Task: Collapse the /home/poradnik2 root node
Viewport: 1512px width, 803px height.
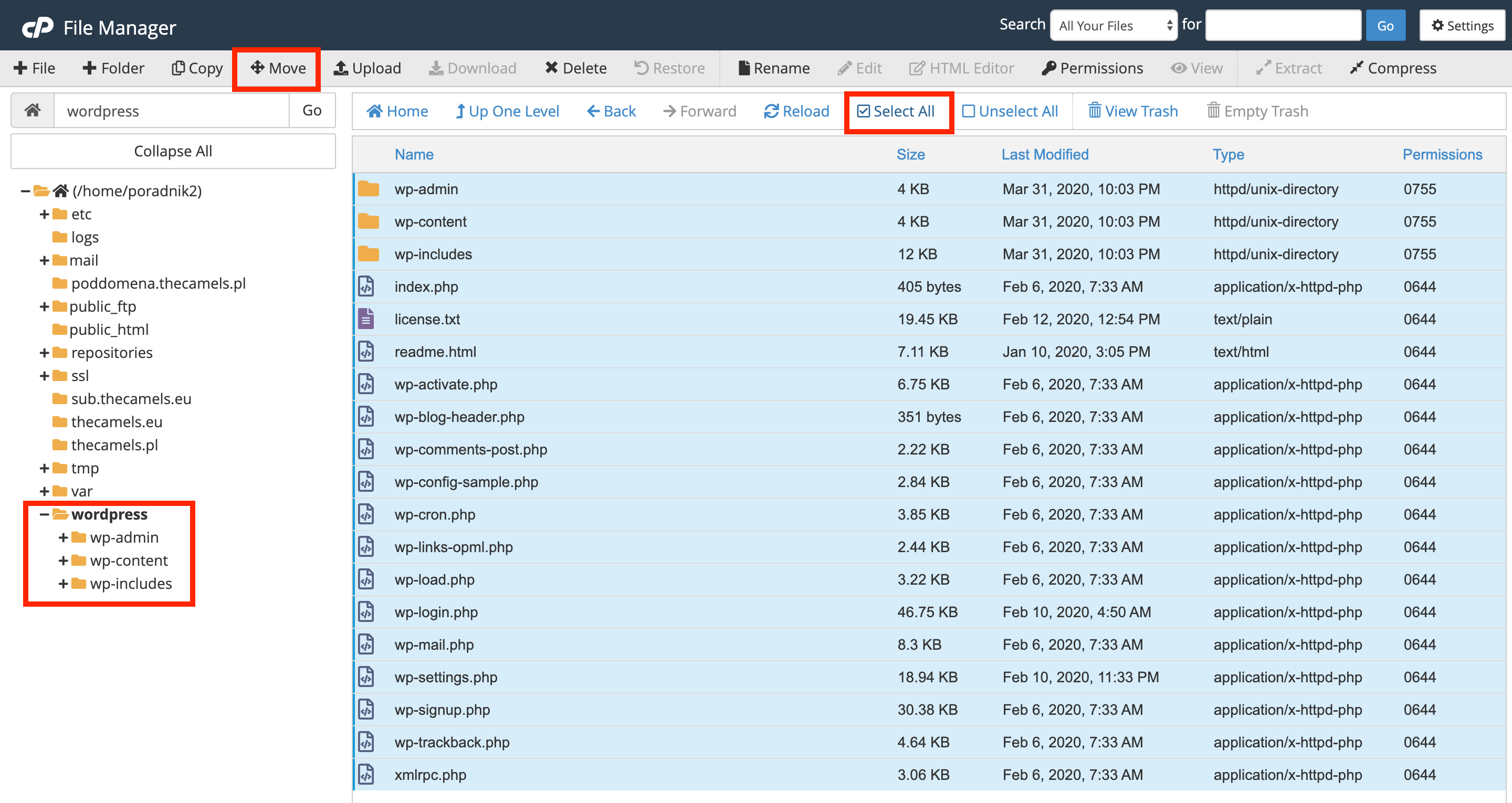Action: pos(25,191)
